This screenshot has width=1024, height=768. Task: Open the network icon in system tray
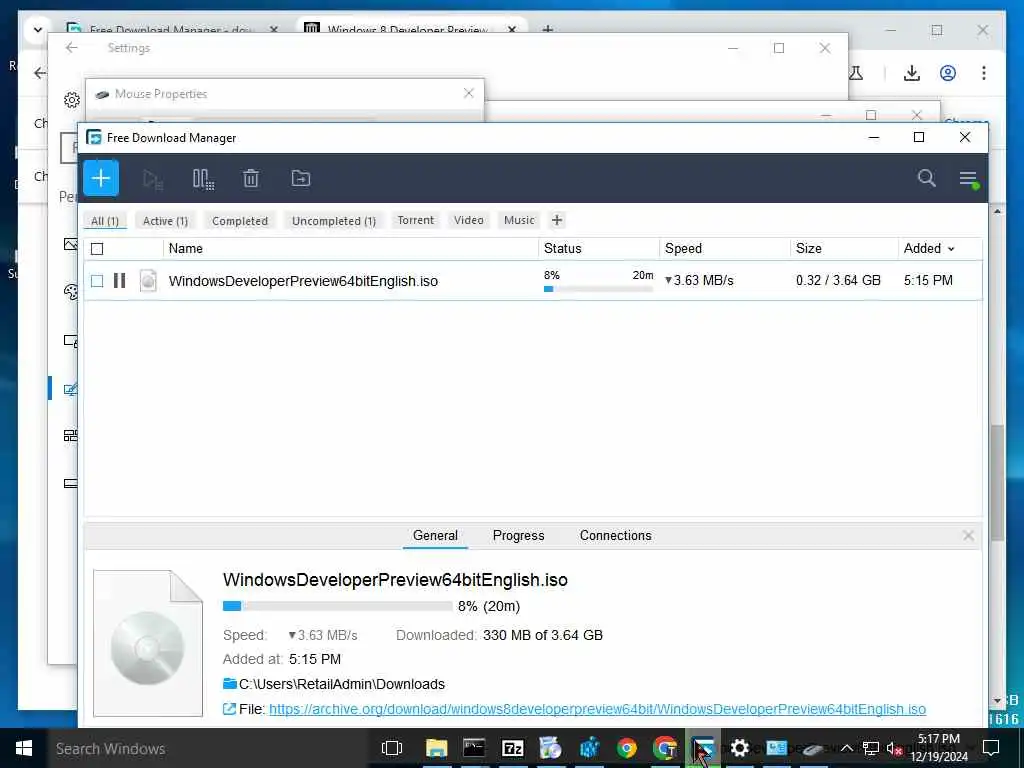[871, 748]
